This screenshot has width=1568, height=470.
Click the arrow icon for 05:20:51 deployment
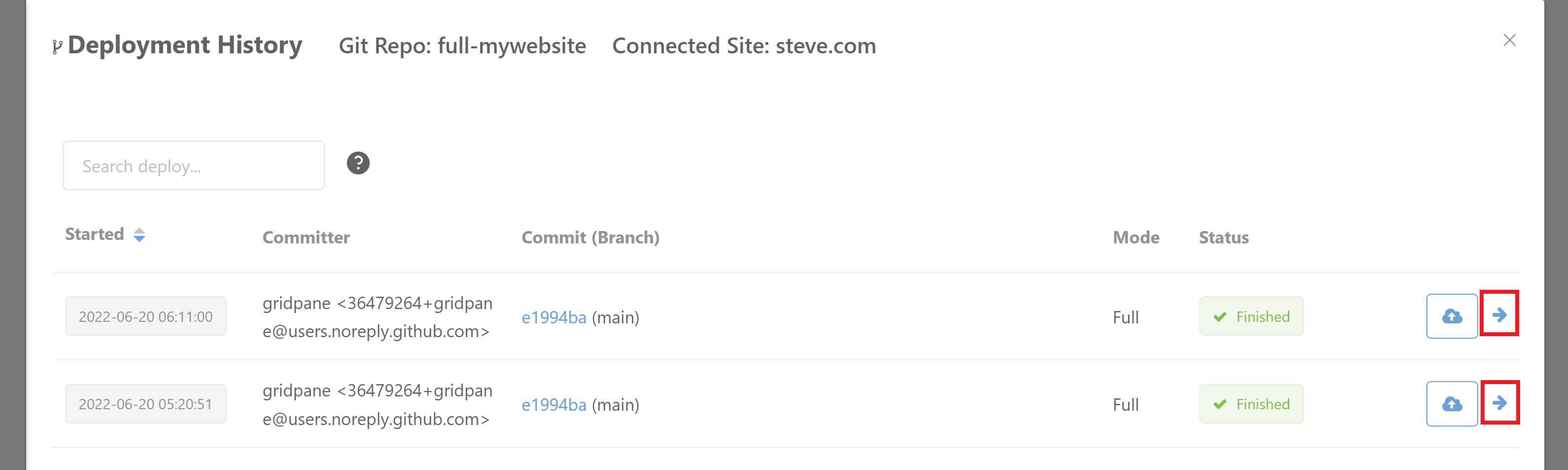(x=1499, y=402)
